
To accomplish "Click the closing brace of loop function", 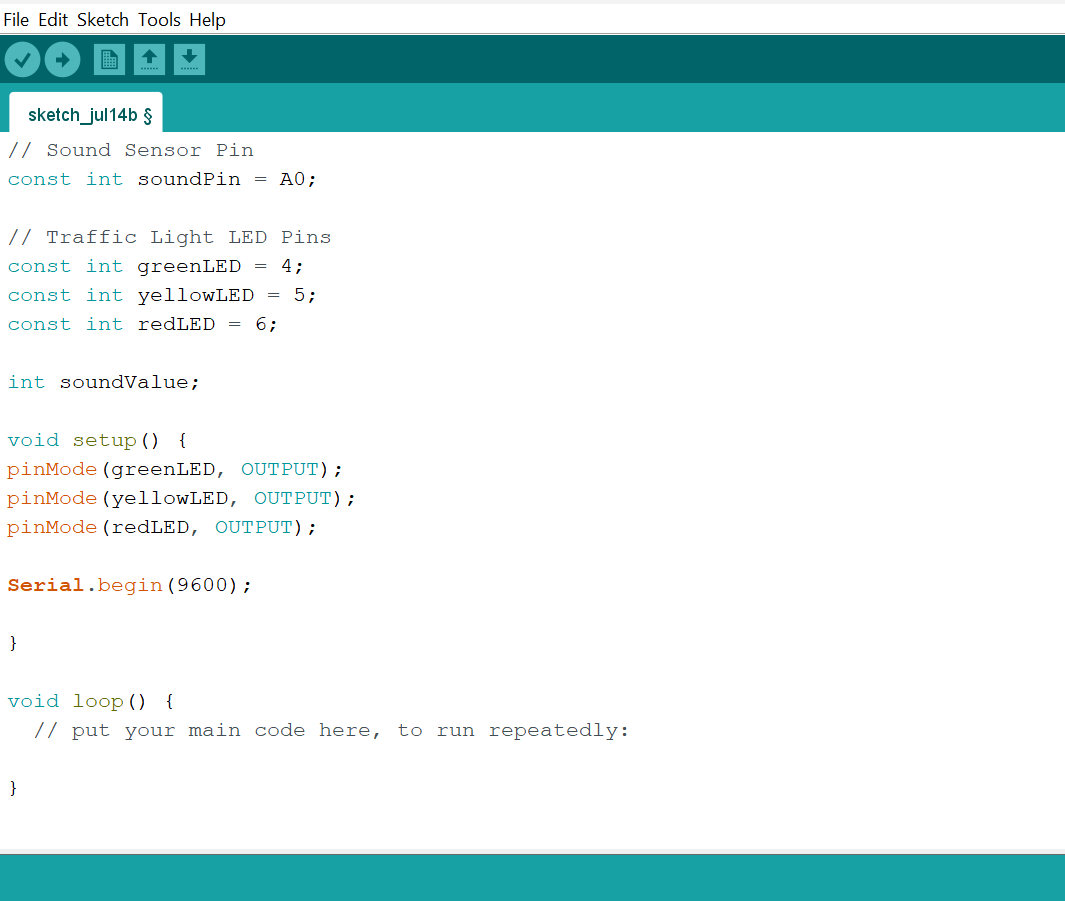I will coord(13,788).
